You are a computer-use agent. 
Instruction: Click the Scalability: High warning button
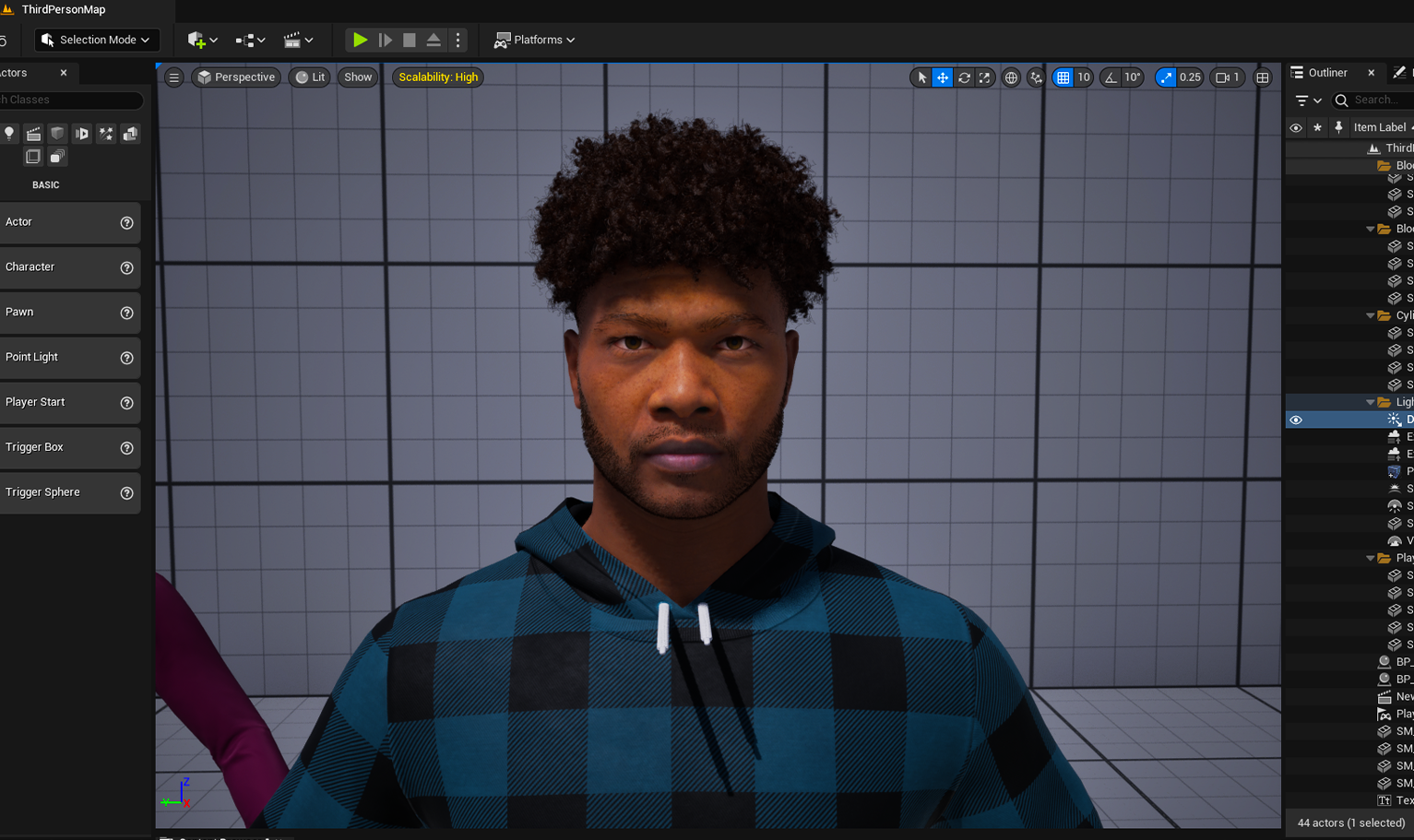tap(438, 77)
